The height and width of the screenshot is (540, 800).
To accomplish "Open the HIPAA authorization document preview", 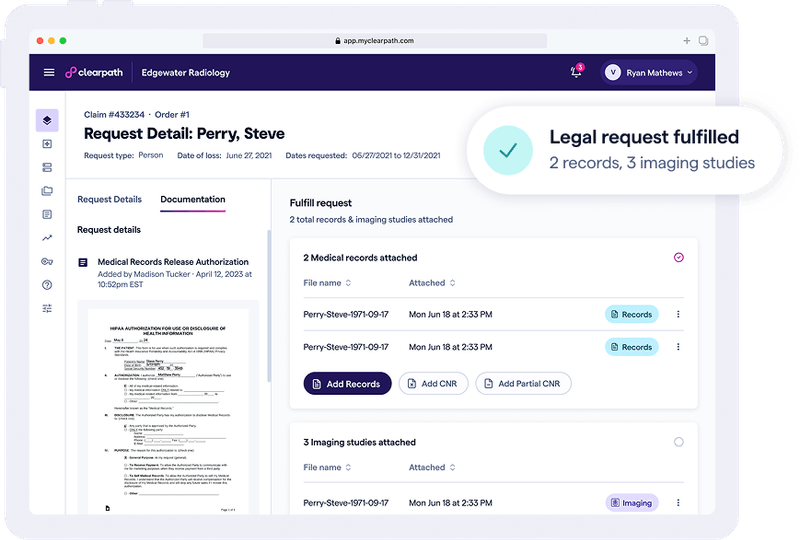I will pyautogui.click(x=168, y=411).
